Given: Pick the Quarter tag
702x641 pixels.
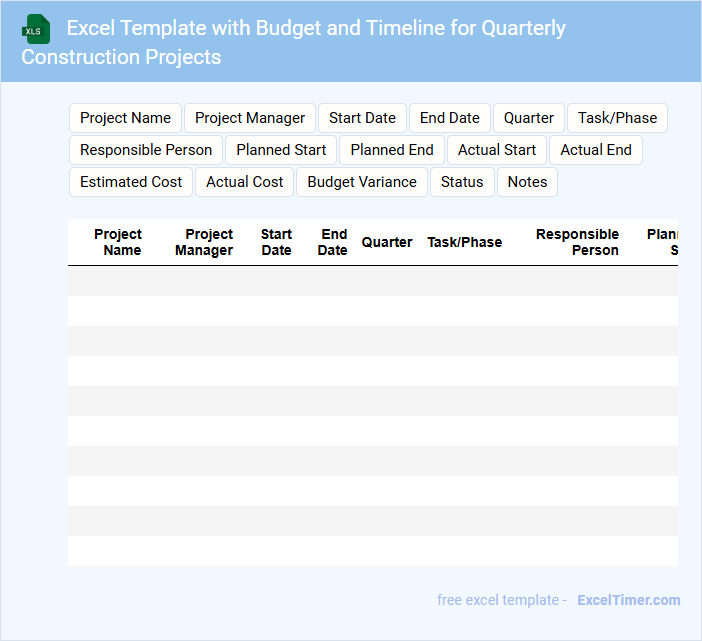Looking at the screenshot, I should coord(528,118).
